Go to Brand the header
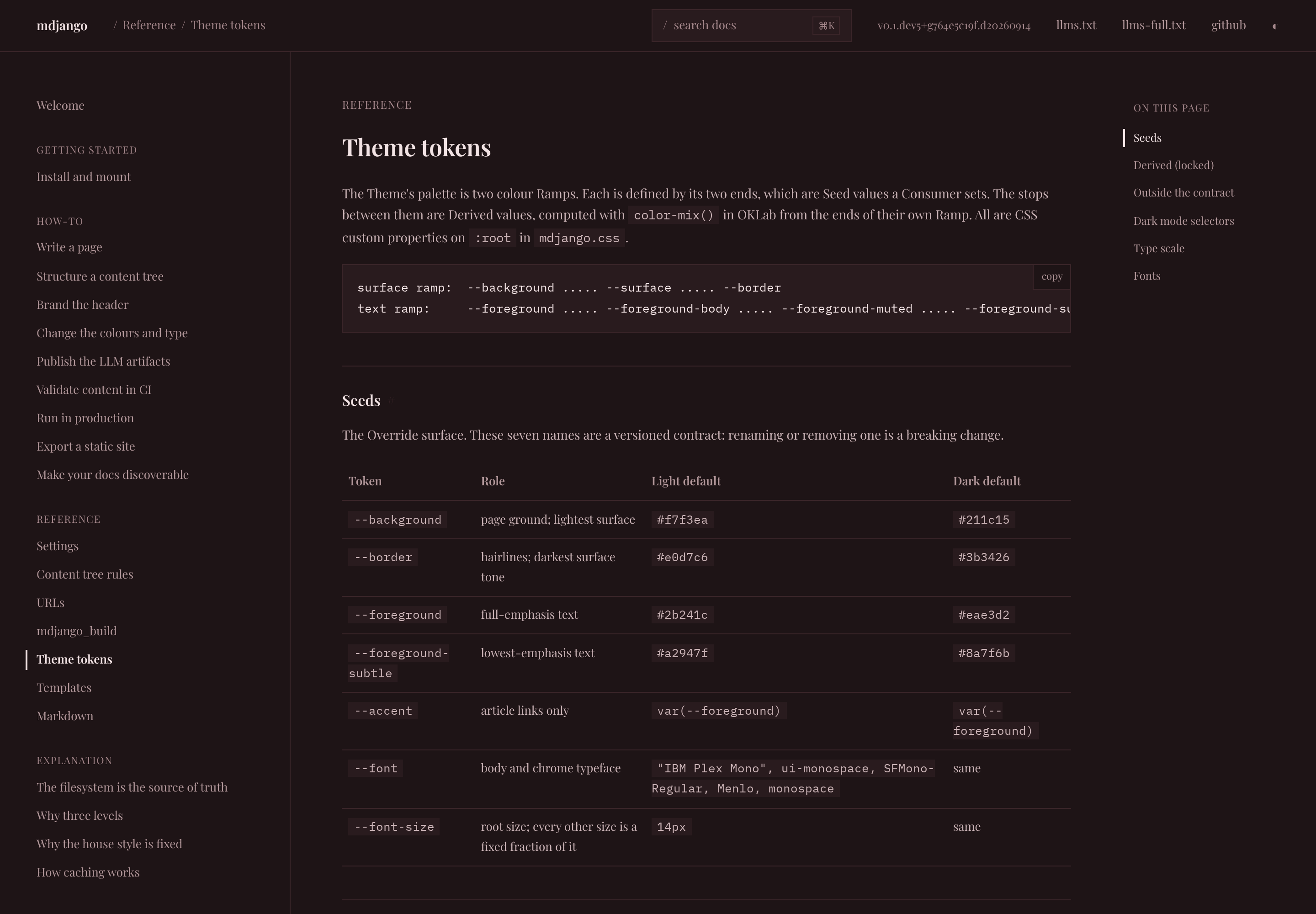The height and width of the screenshot is (914, 1316). point(82,305)
